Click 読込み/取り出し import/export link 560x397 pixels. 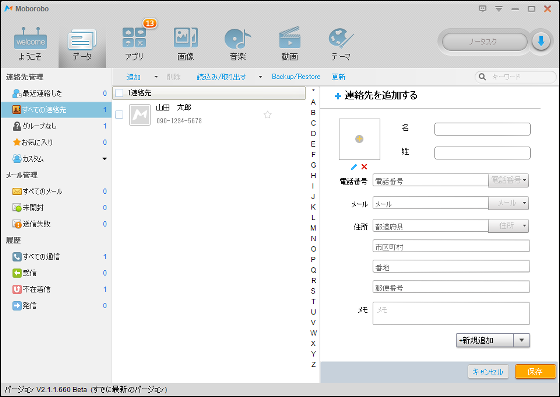point(221,77)
